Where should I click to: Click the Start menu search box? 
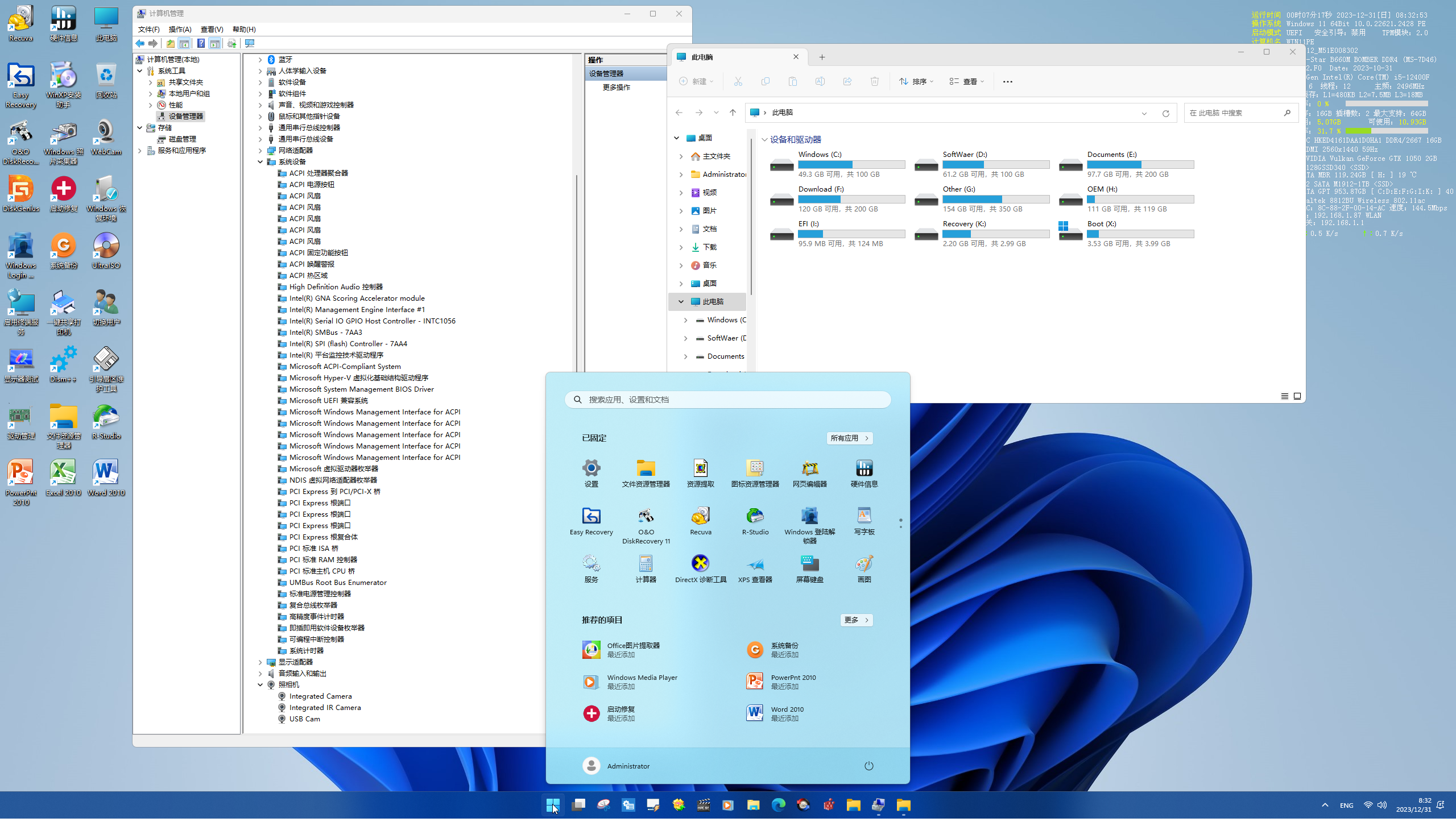coord(727,400)
